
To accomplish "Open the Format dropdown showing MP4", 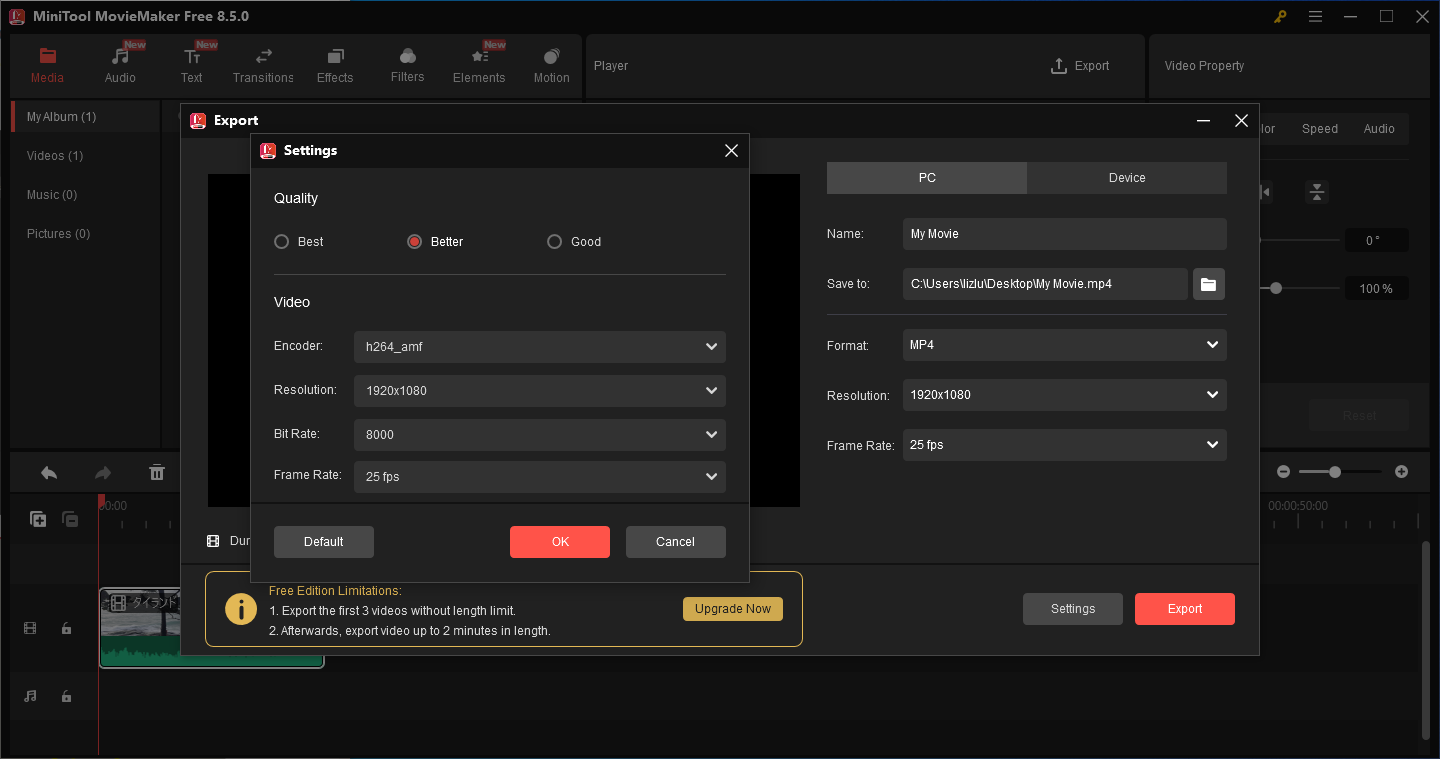I will pyautogui.click(x=1064, y=345).
